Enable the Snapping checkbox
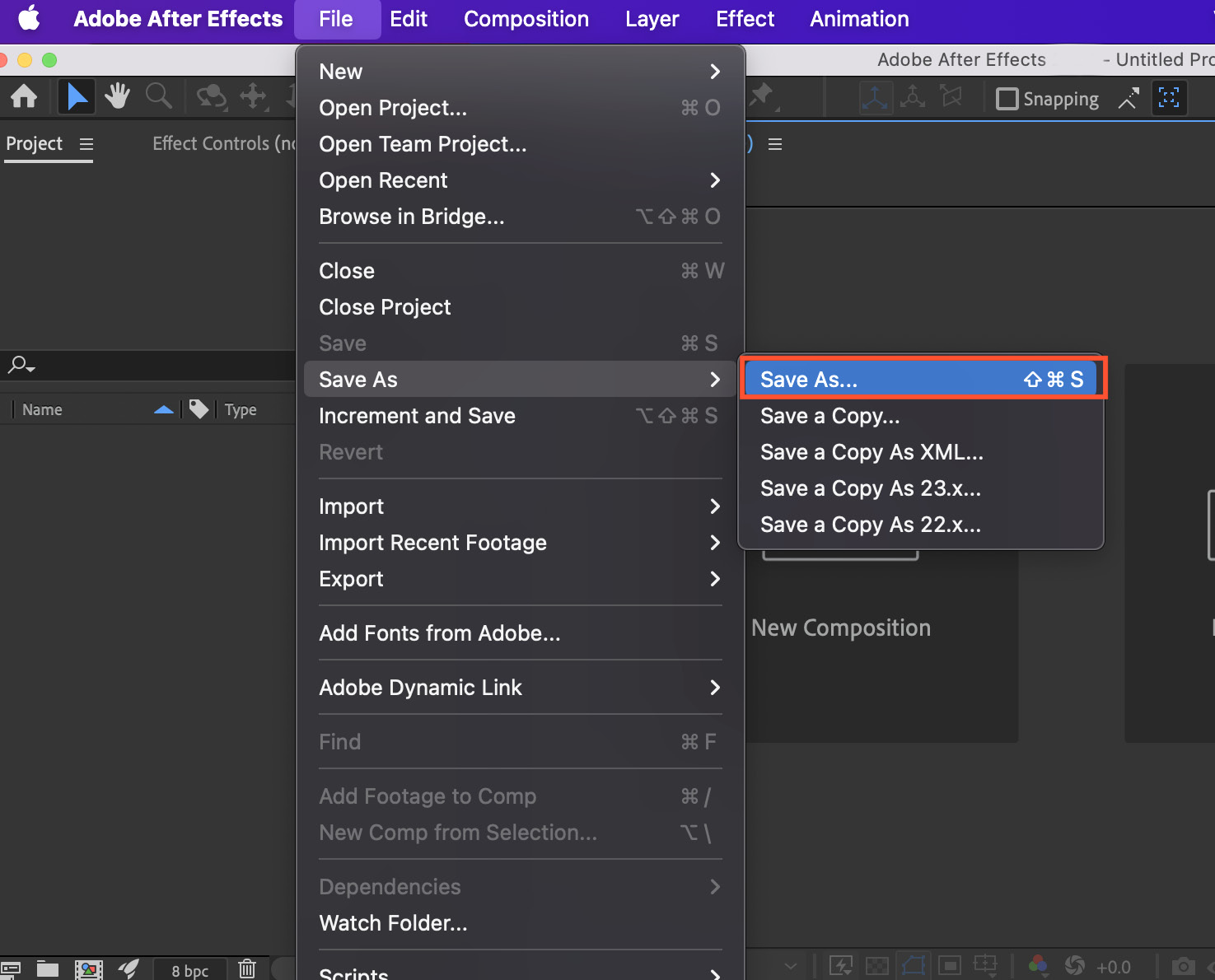Screen dimensions: 1215x980 point(1007,99)
